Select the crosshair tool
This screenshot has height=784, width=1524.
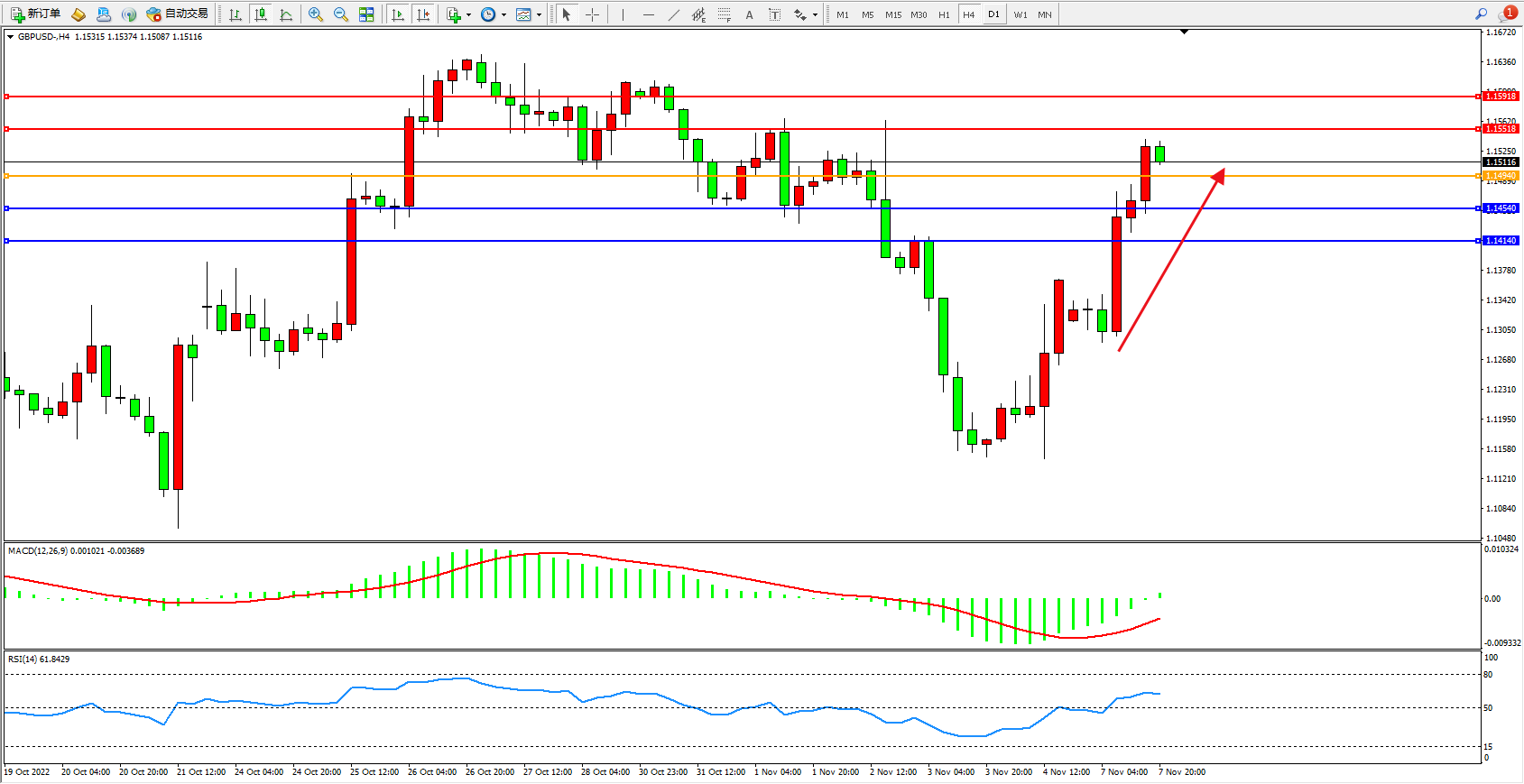click(x=592, y=14)
